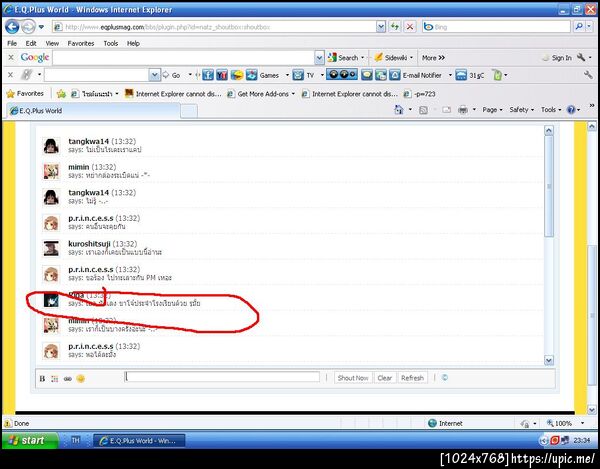The width and height of the screenshot is (600, 469).
Task: Open Google toolbar wrench settings
Action: tap(581, 57)
